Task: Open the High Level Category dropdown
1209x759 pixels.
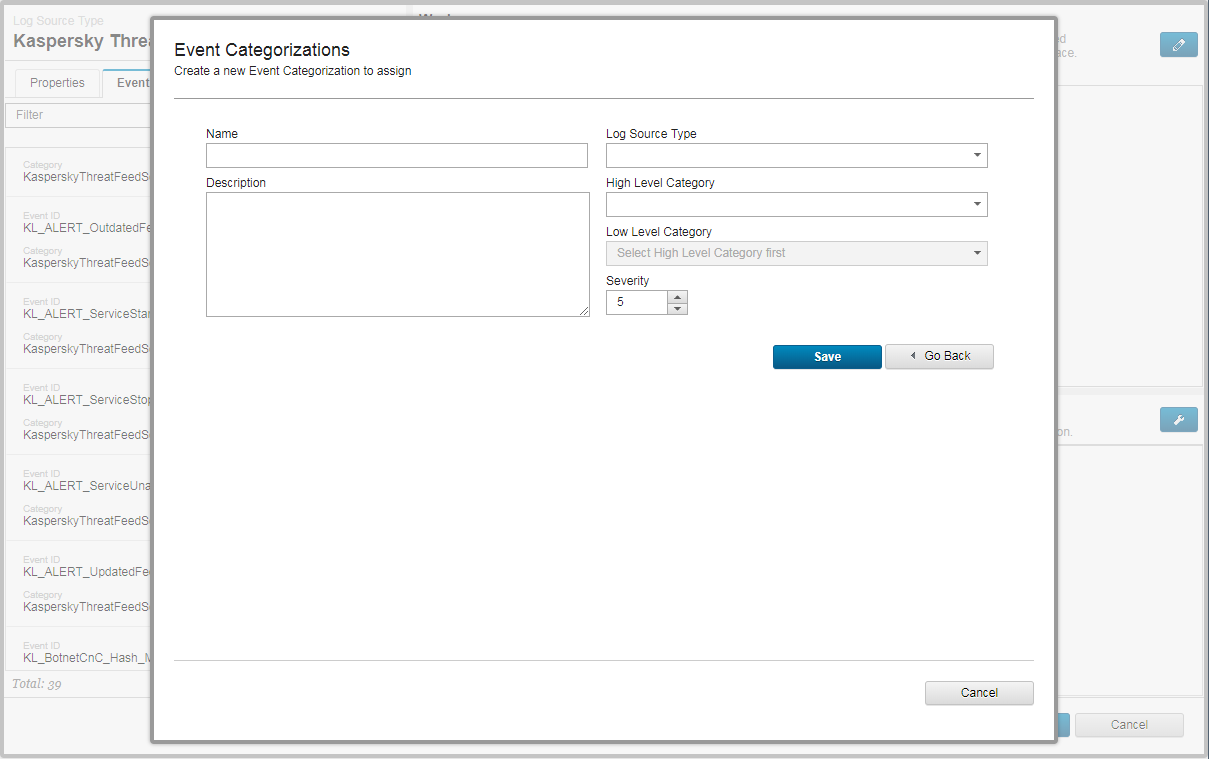Action: pos(977,204)
